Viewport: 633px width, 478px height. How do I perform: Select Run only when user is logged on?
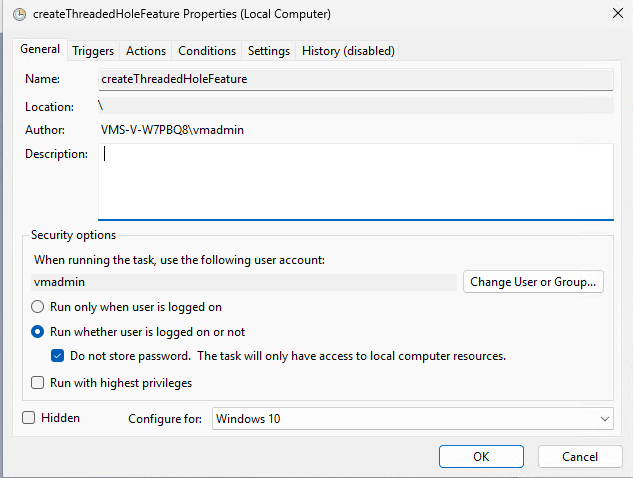pos(38,307)
